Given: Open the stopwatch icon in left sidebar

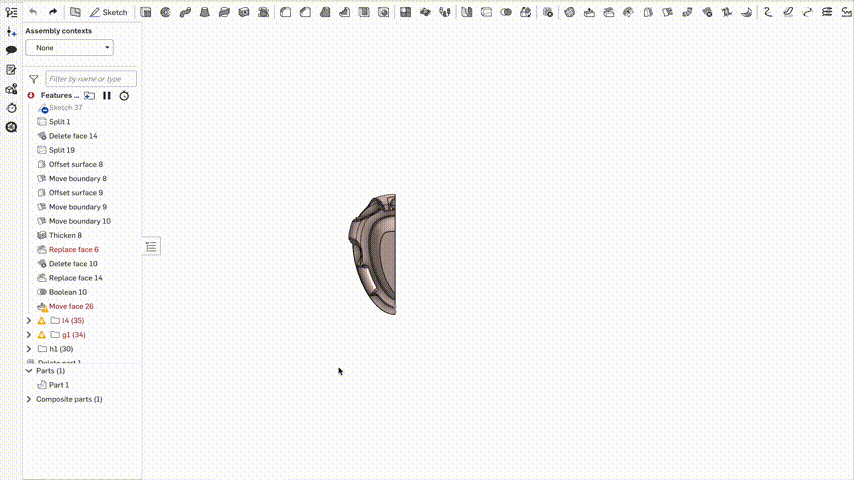Looking at the screenshot, I should (11, 108).
